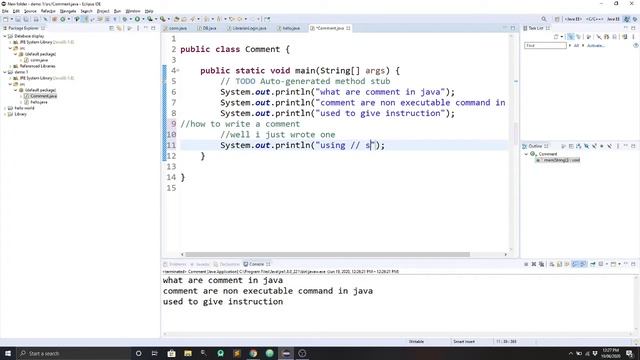Select conn.java in Package Explorer
The height and width of the screenshot is (360, 640).
click(36, 60)
